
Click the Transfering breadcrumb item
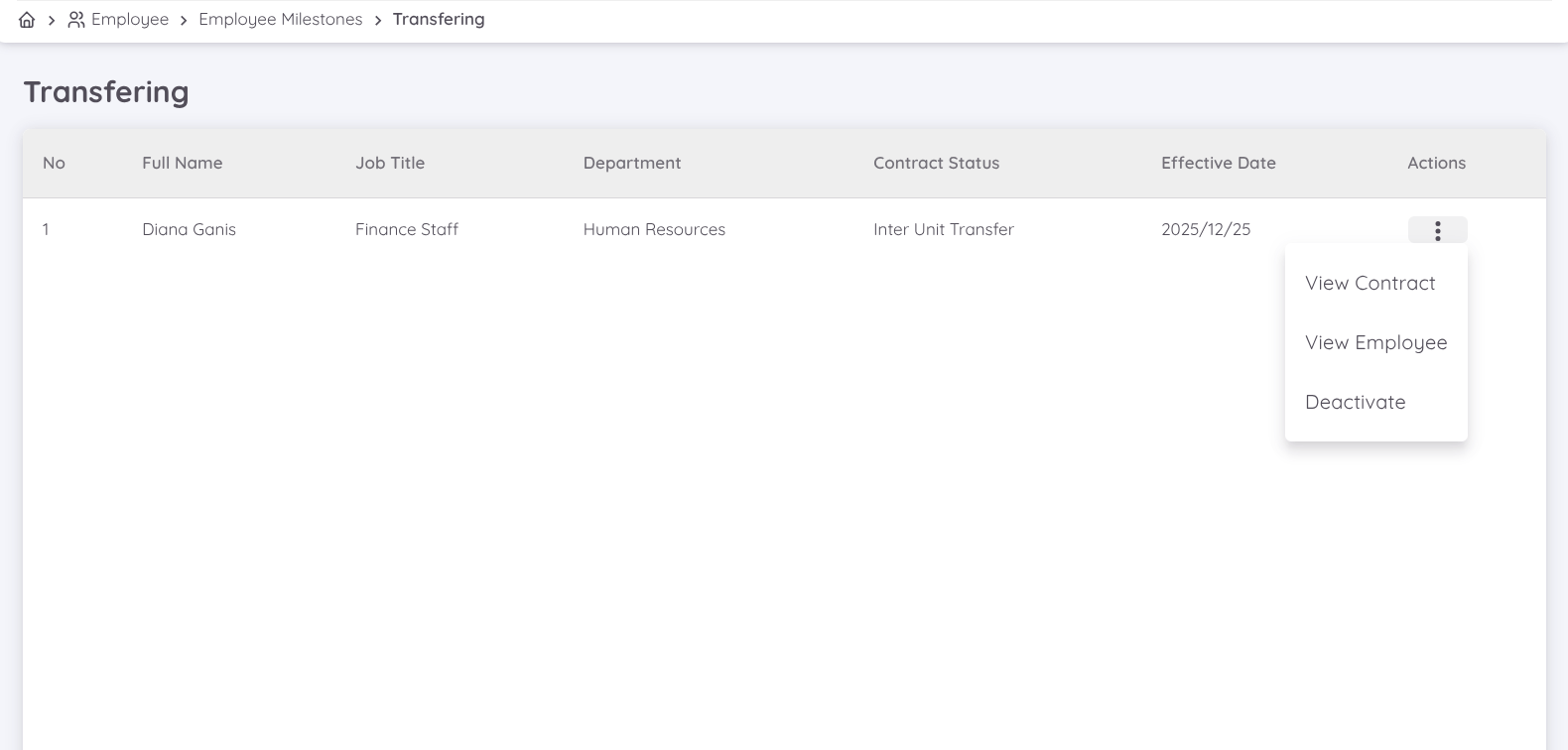pyautogui.click(x=439, y=20)
